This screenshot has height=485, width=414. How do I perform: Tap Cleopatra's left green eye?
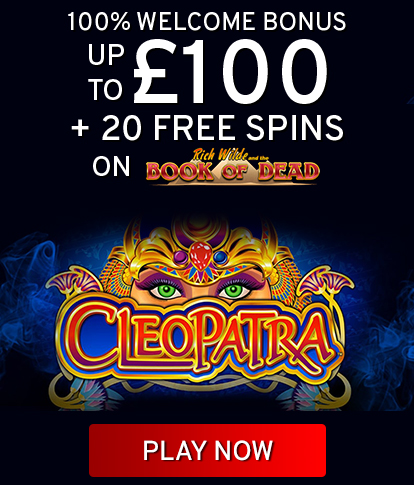coord(166,290)
